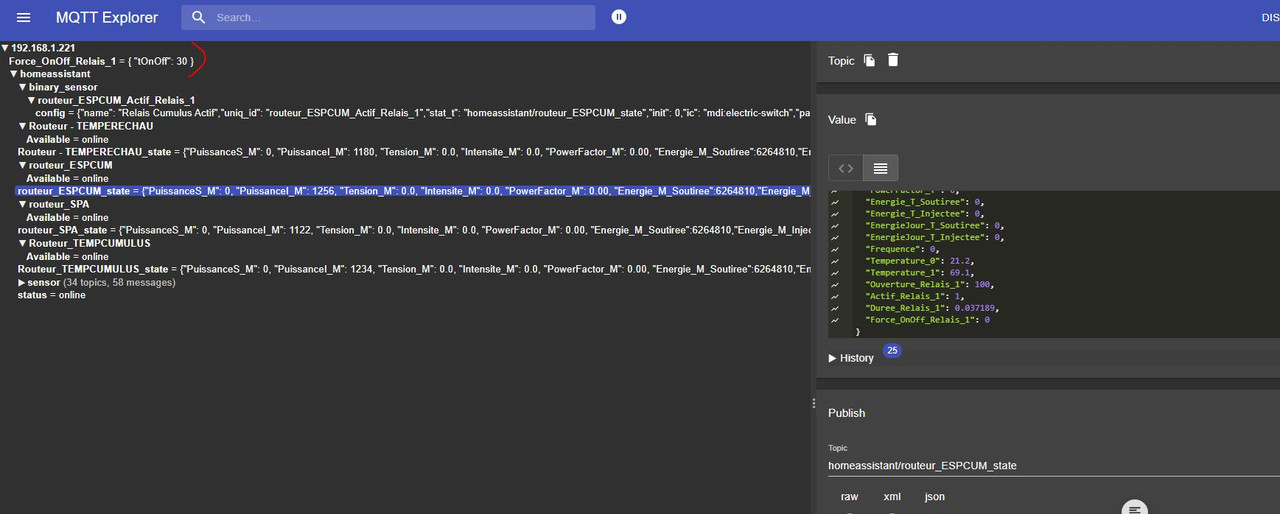This screenshot has height=514, width=1280.
Task: Show chart for Energie_T_Soutiree value
Action: (x=834, y=201)
